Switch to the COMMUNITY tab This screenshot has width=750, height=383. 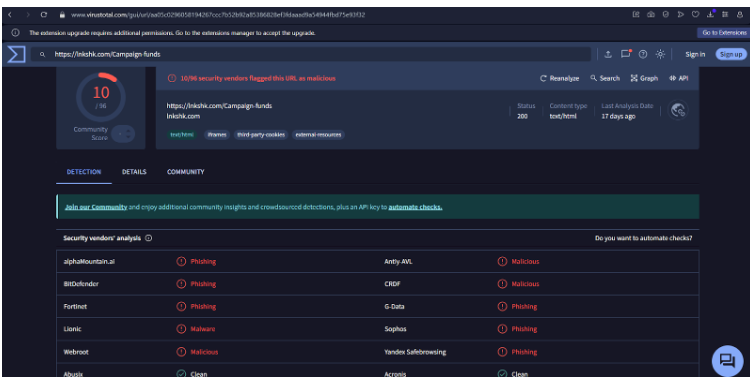[x=186, y=172]
